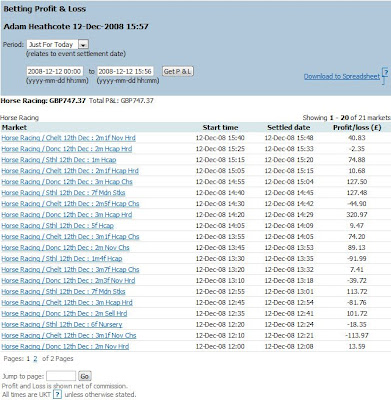Open Donc 12th Dec 3m Hcap Hrd market

[67, 215]
